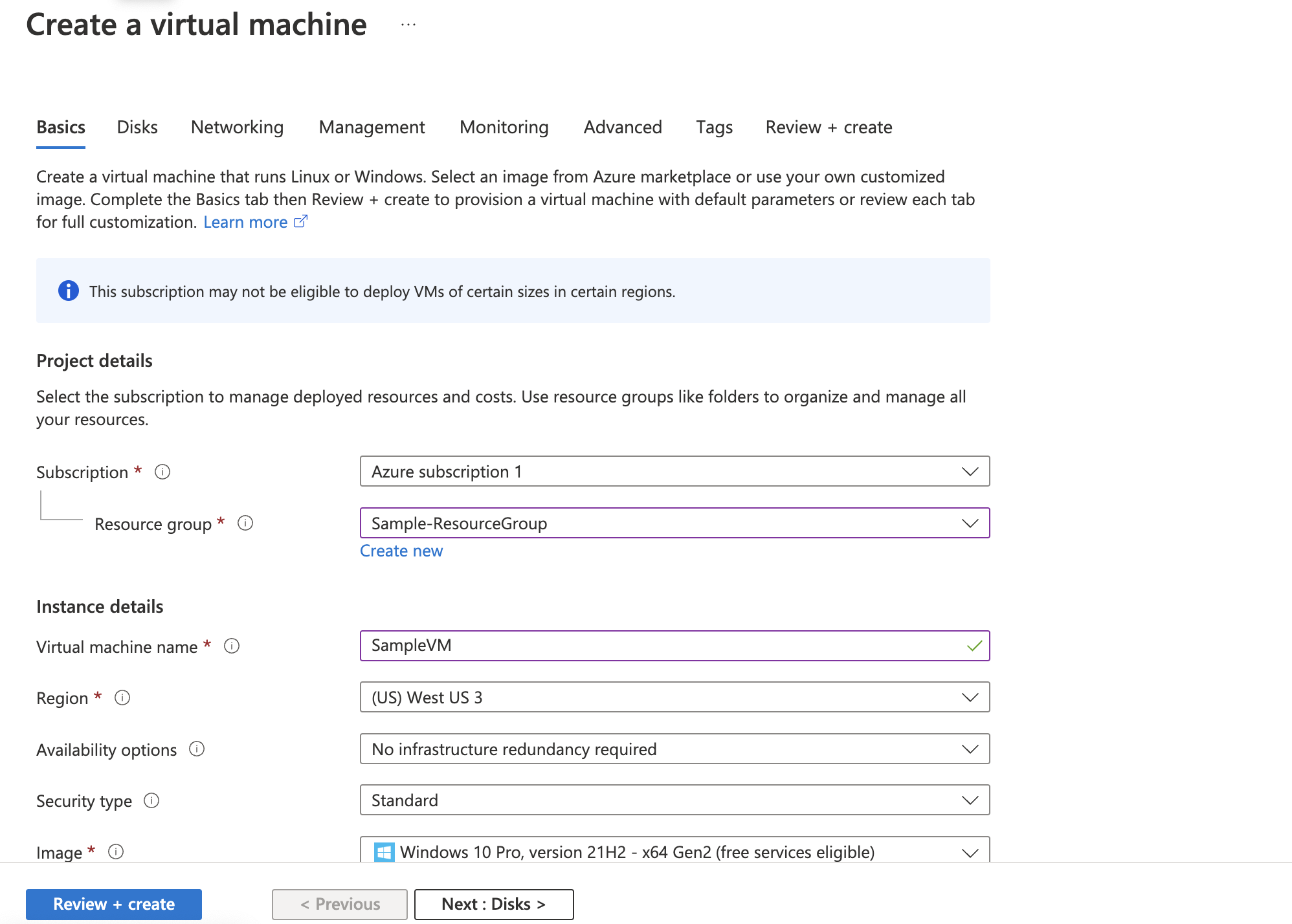Click the Resource group info icon

[x=245, y=523]
